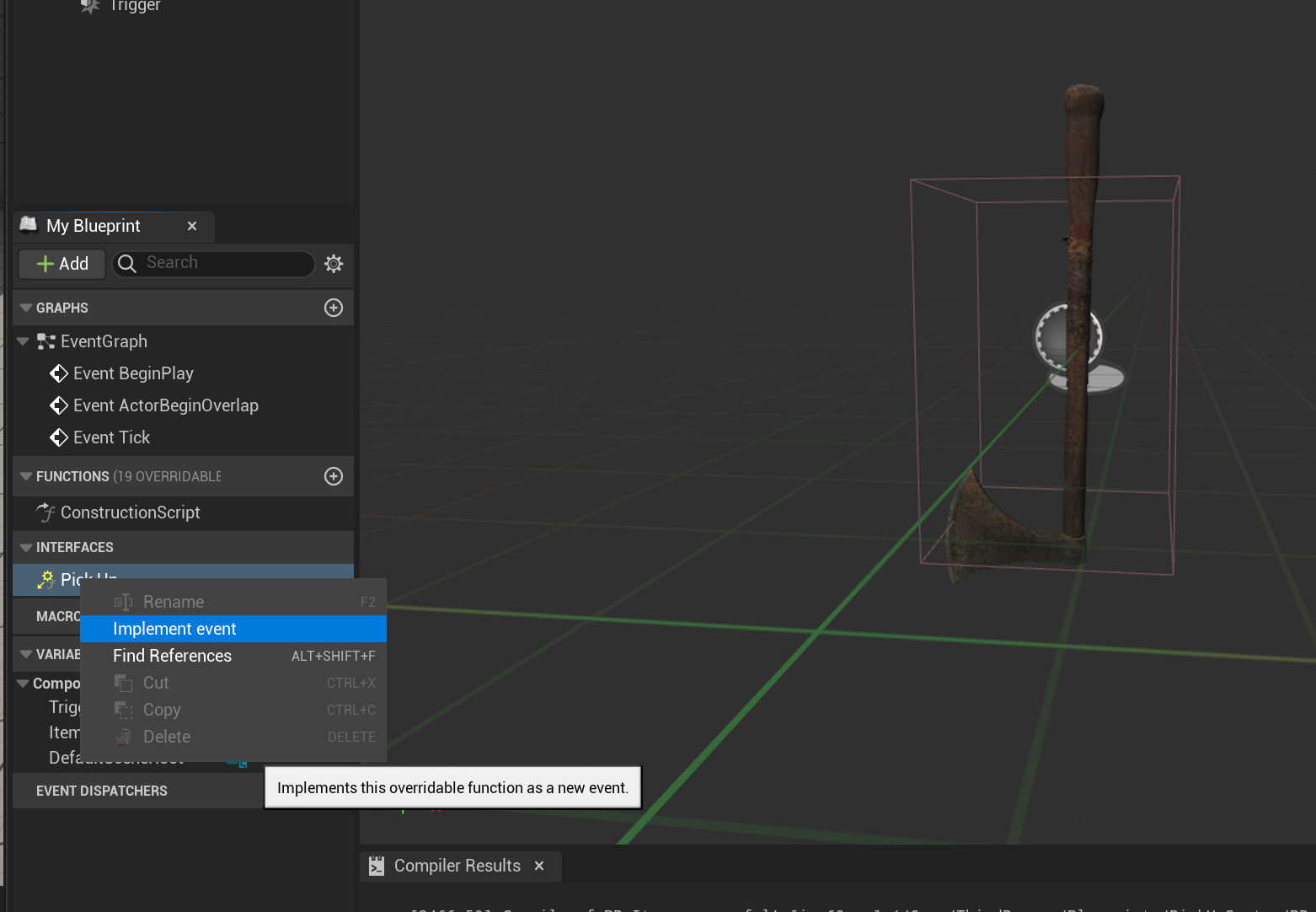Collapse the EventGraph tree node
Viewport: 1316px width, 912px height.
(x=23, y=341)
